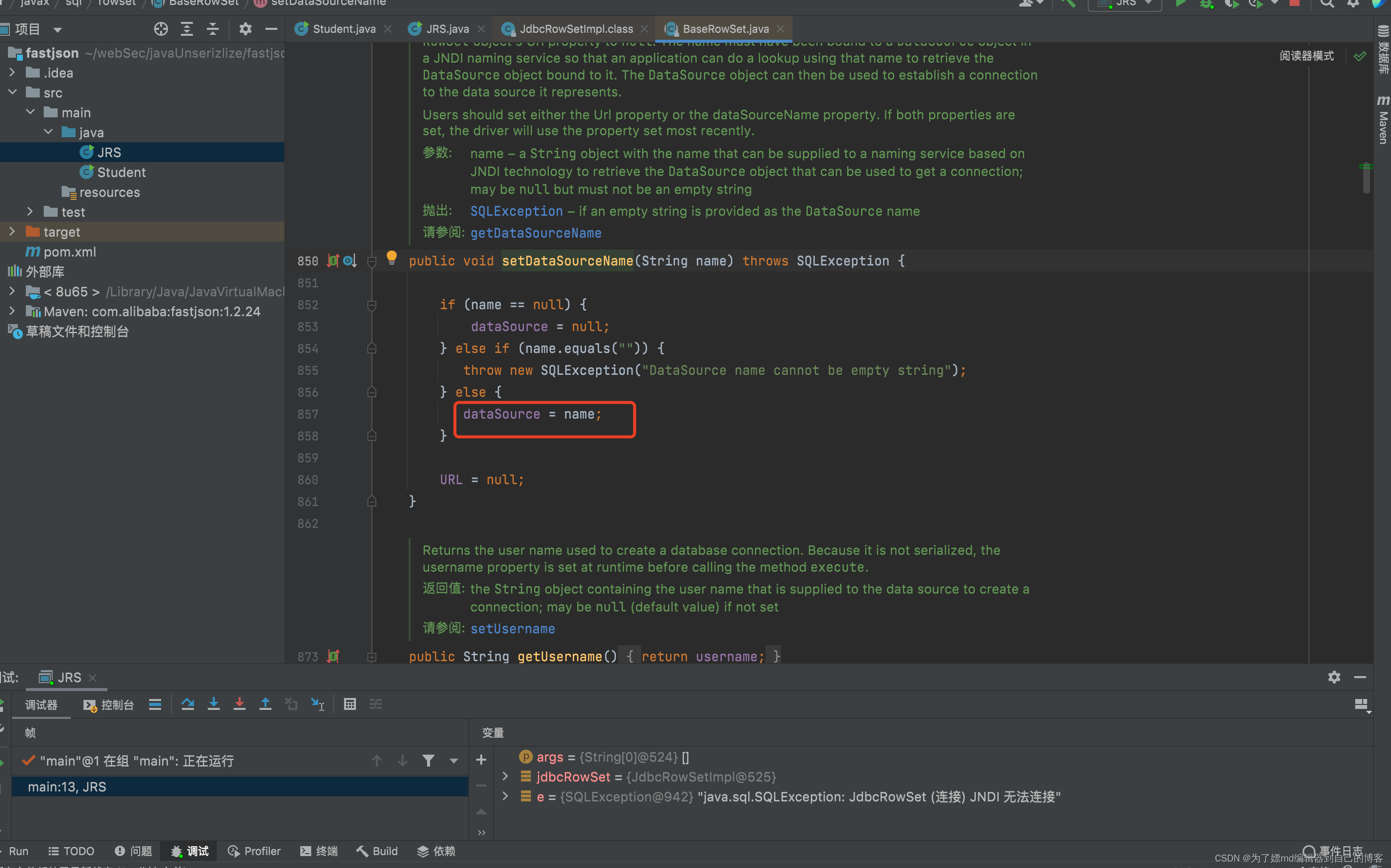Switch to 调试器 debugger tab

[x=41, y=704]
